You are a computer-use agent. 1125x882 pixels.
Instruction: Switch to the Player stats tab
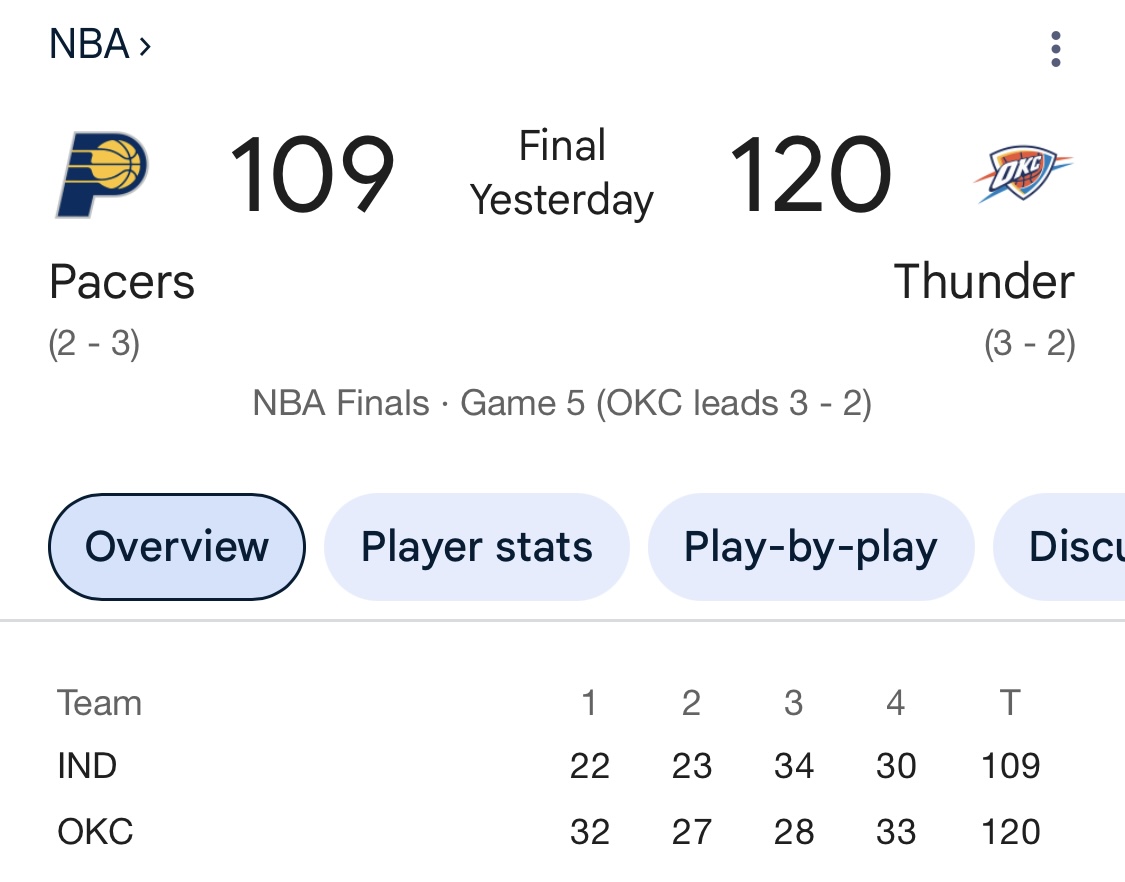[x=476, y=547]
